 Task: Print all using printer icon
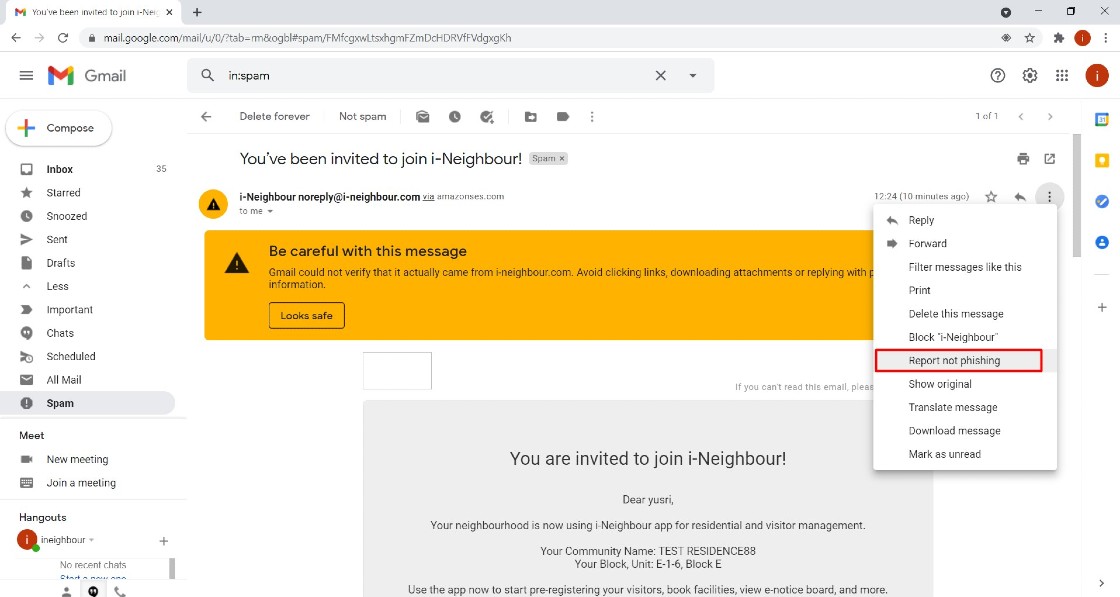click(1024, 159)
